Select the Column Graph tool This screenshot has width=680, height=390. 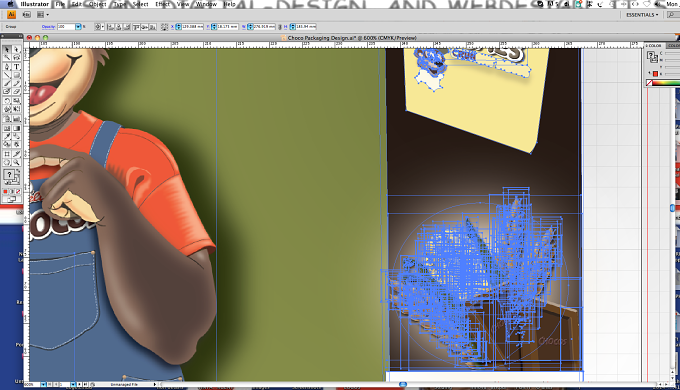(x=16, y=118)
